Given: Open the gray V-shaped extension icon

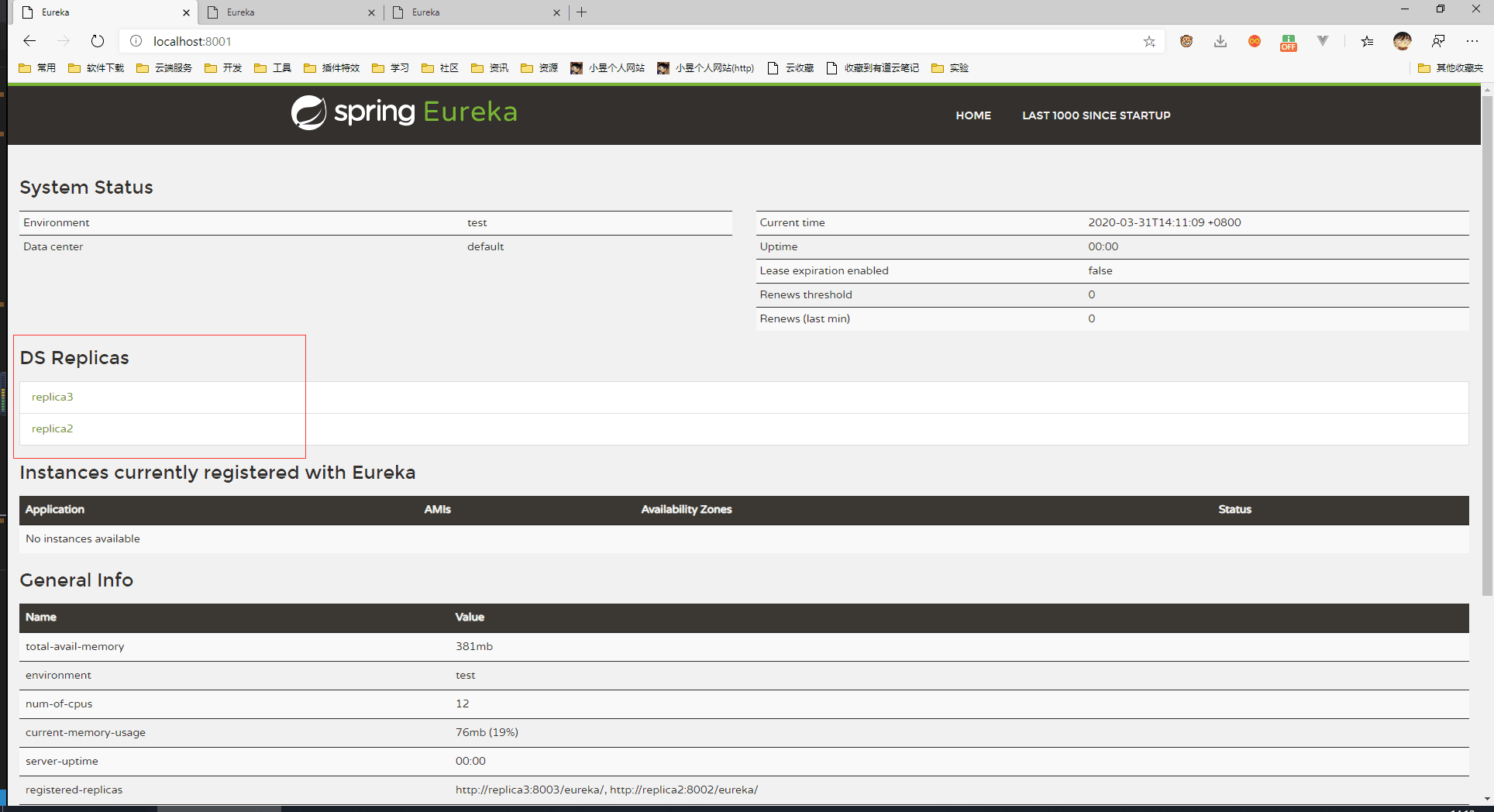Looking at the screenshot, I should (x=1323, y=41).
